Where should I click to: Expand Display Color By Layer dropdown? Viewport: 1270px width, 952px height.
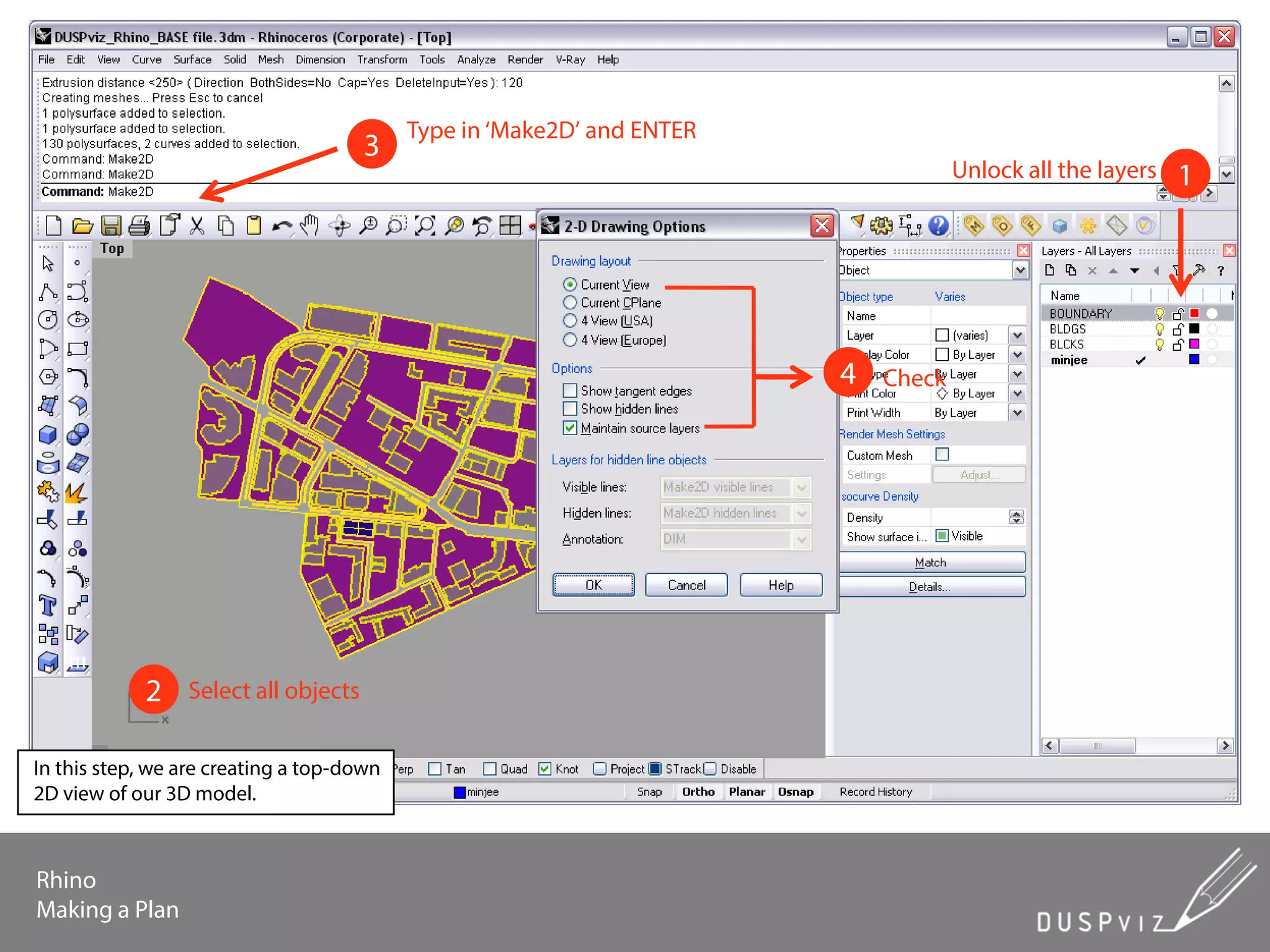pyautogui.click(x=1018, y=355)
